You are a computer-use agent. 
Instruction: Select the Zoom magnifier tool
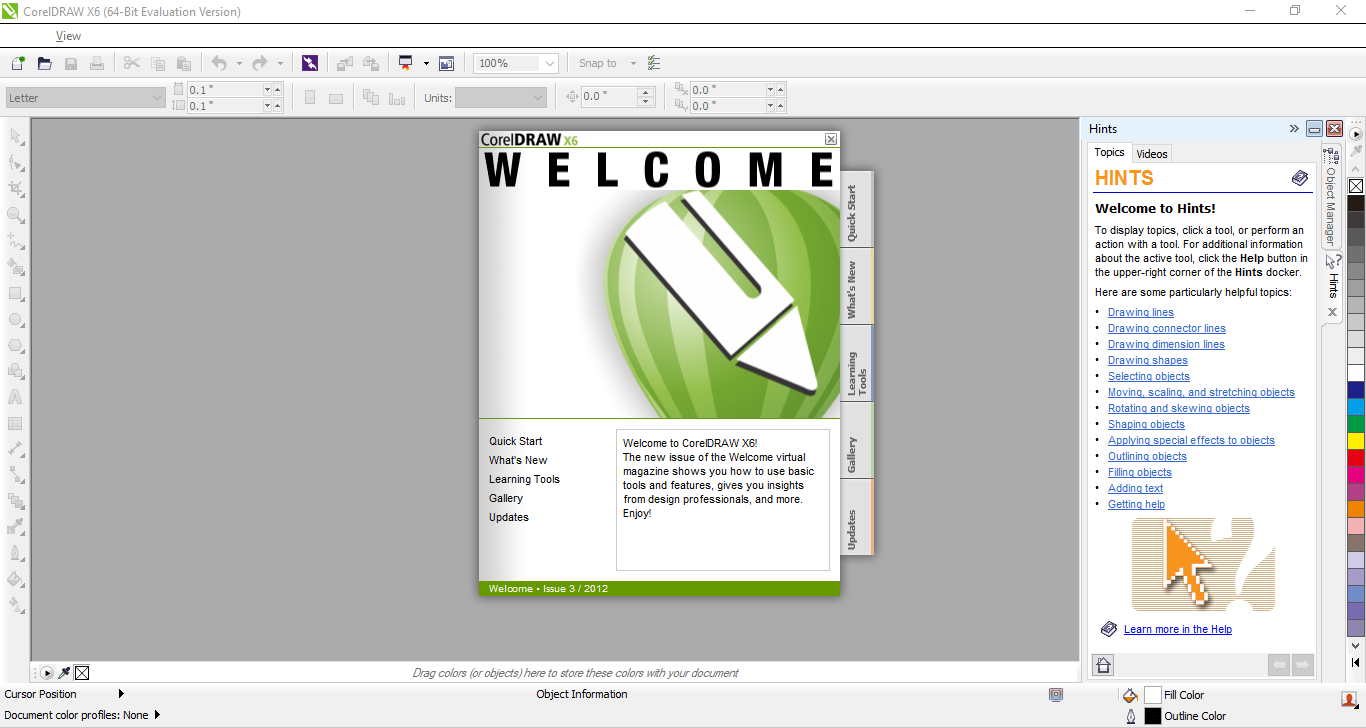click(16, 215)
